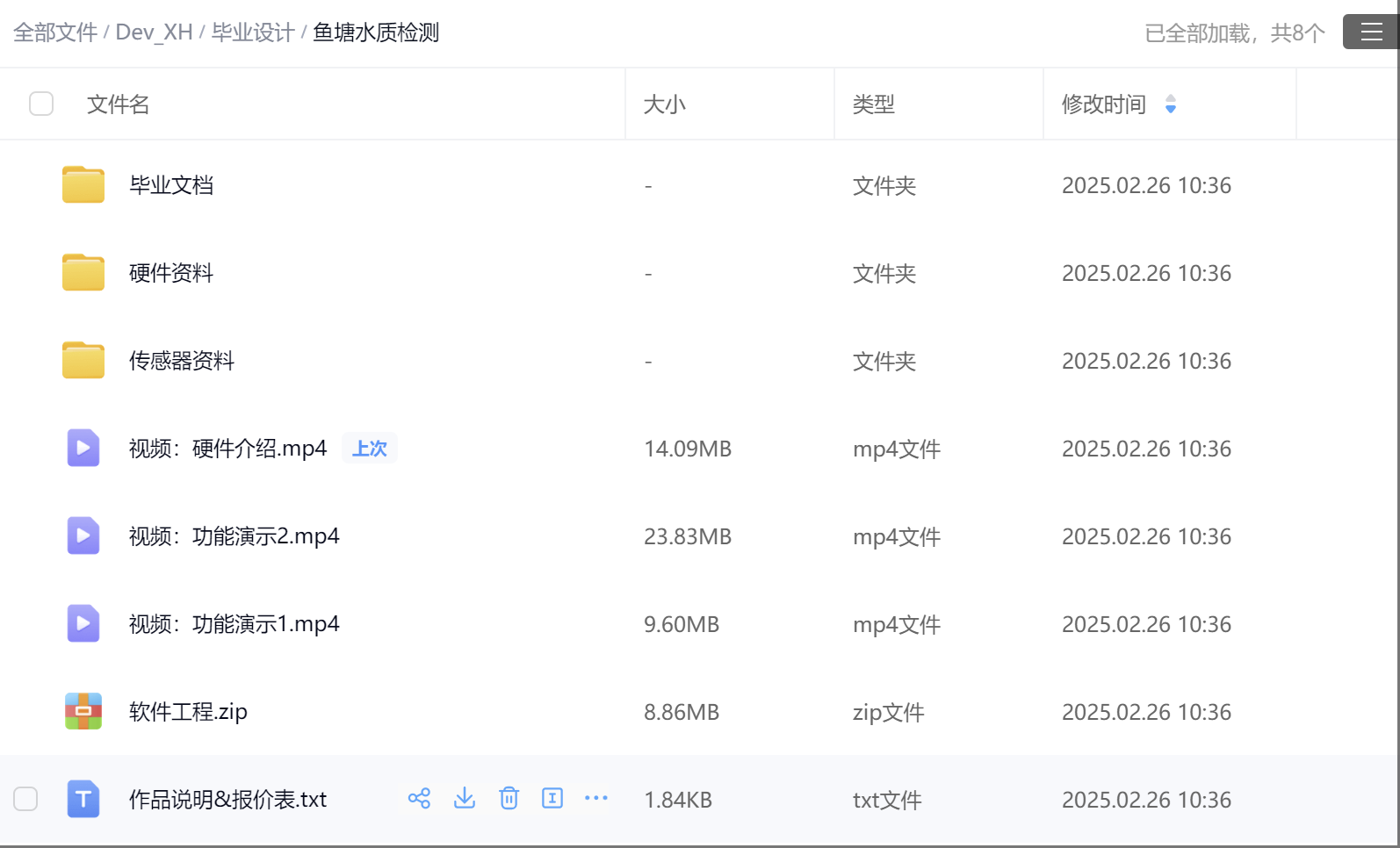Click mp4文件 type cell for 功能演示2.mp4

tap(897, 536)
